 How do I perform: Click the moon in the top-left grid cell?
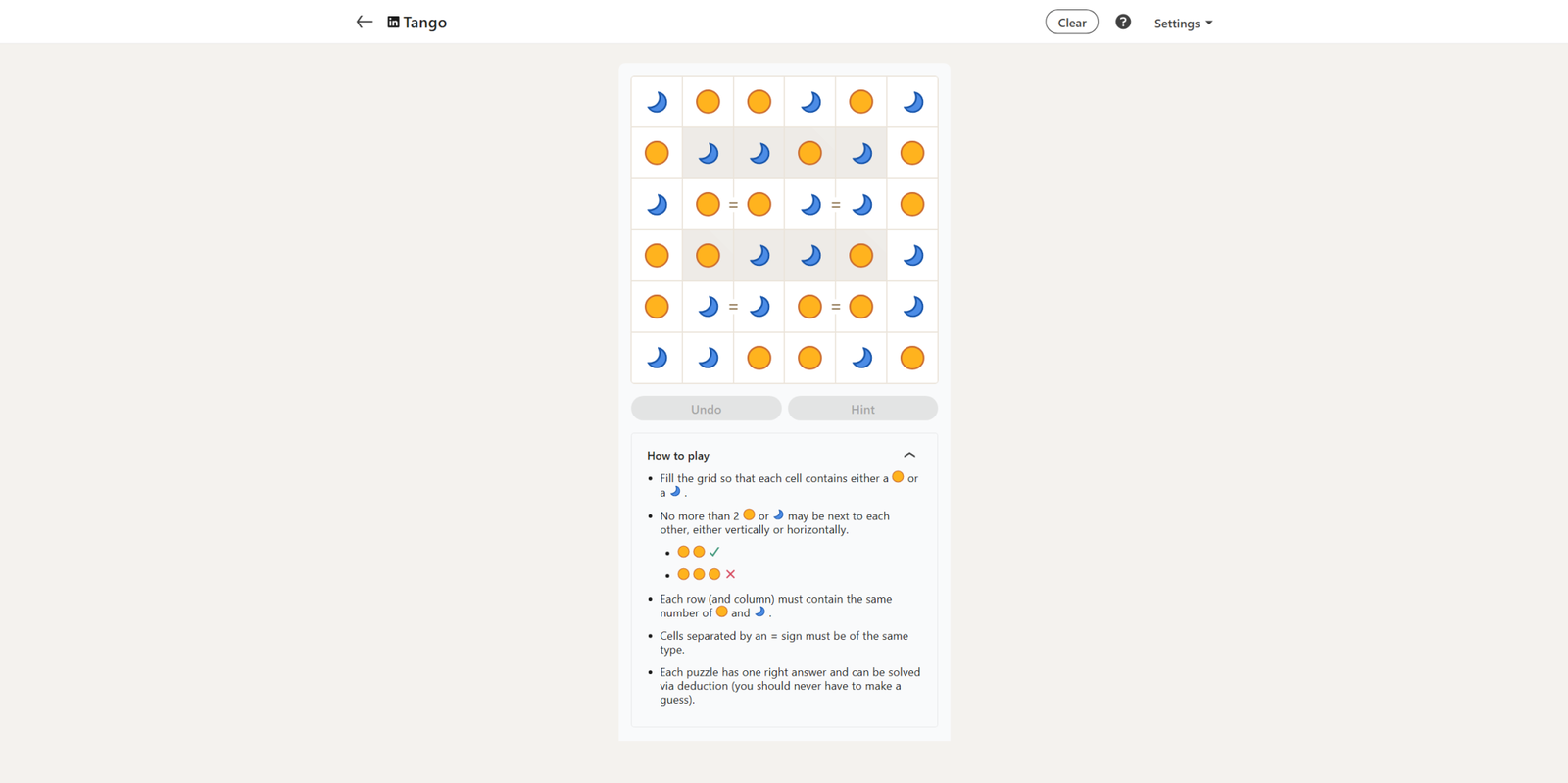pos(657,102)
